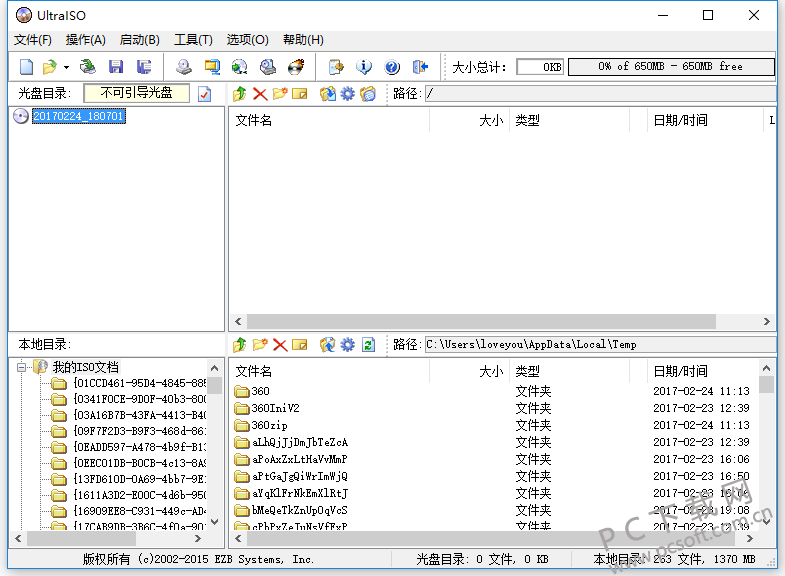Open the blue info icon in toolbar
785x576 pixels.
[364, 67]
